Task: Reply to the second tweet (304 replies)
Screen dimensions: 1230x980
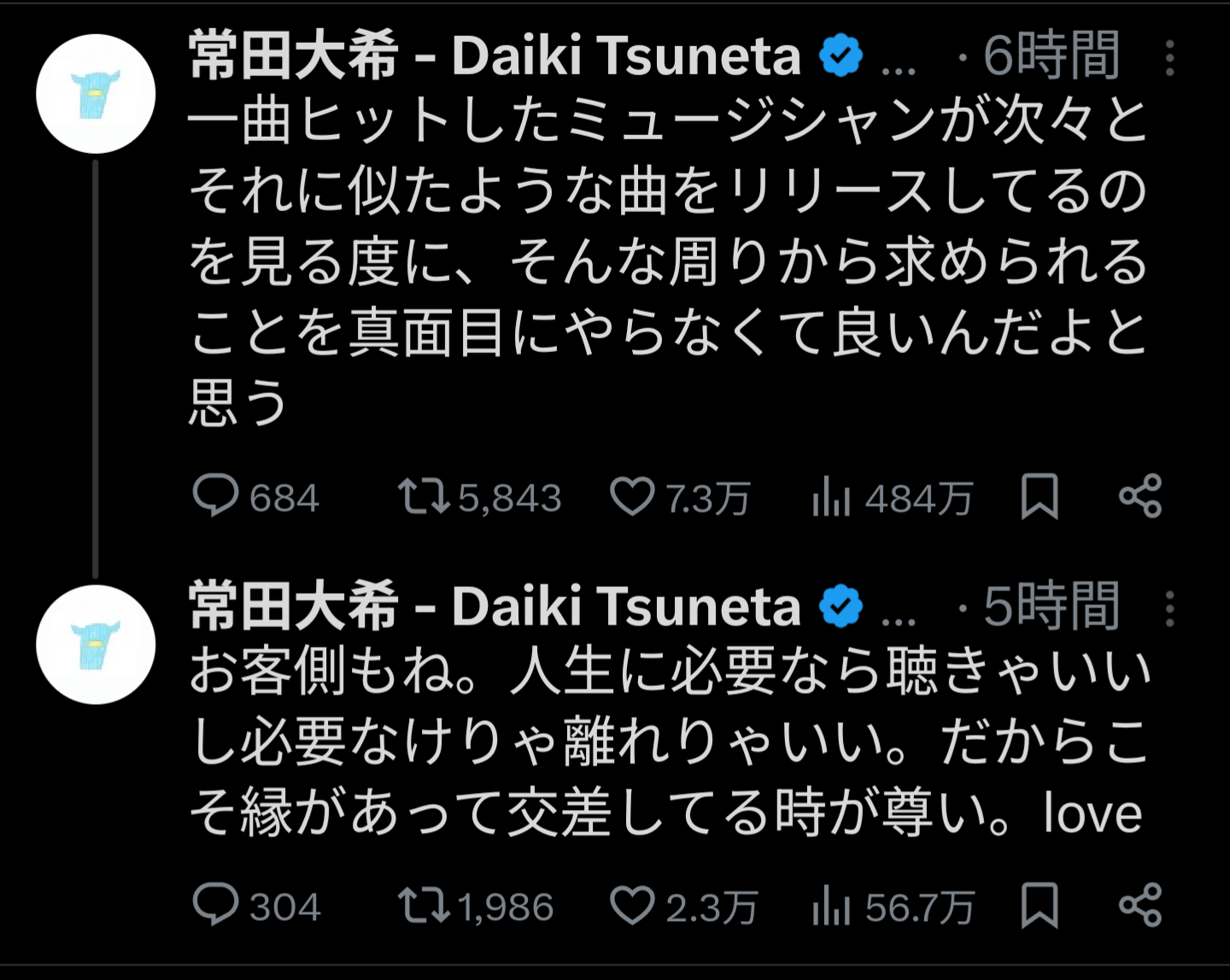Action: tap(215, 905)
